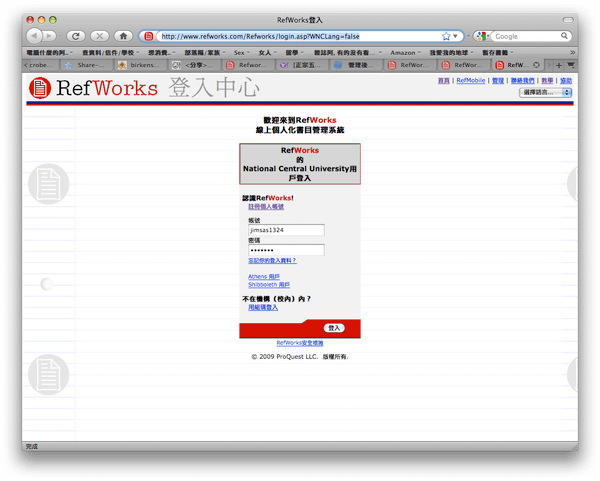600x481 pixels.
Task: Open the Shibboleth 用戶 link
Action: 269,285
